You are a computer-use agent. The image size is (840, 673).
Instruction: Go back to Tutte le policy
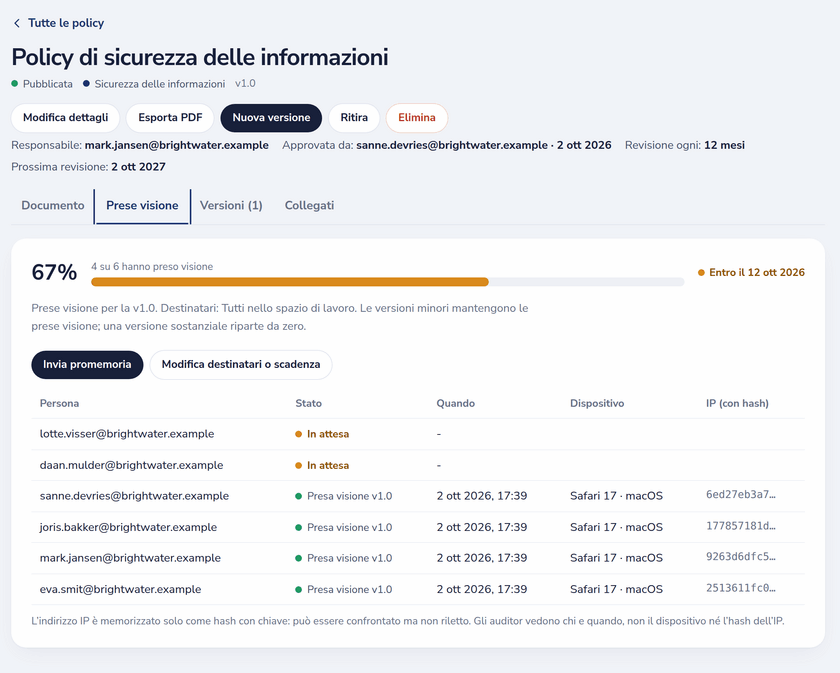(x=66, y=23)
